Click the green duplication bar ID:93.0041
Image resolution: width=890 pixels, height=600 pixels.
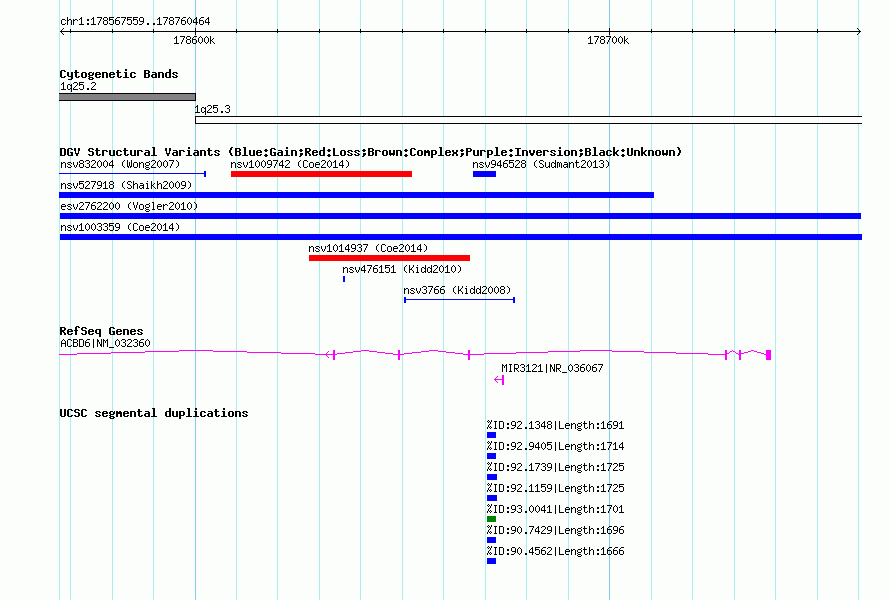point(492,519)
